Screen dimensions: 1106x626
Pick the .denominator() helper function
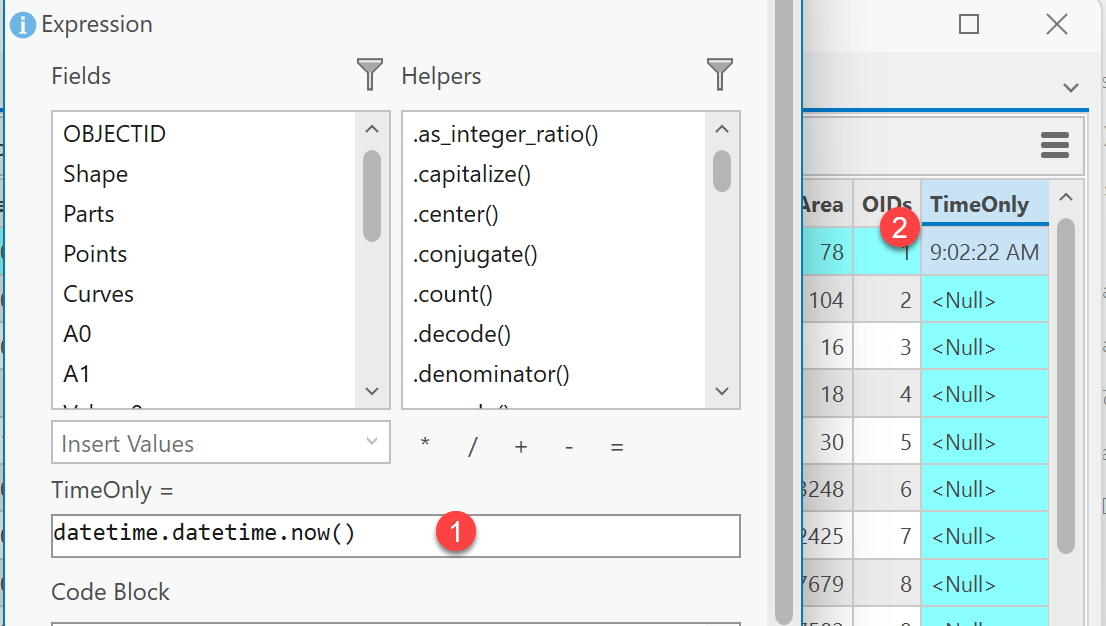tap(491, 374)
